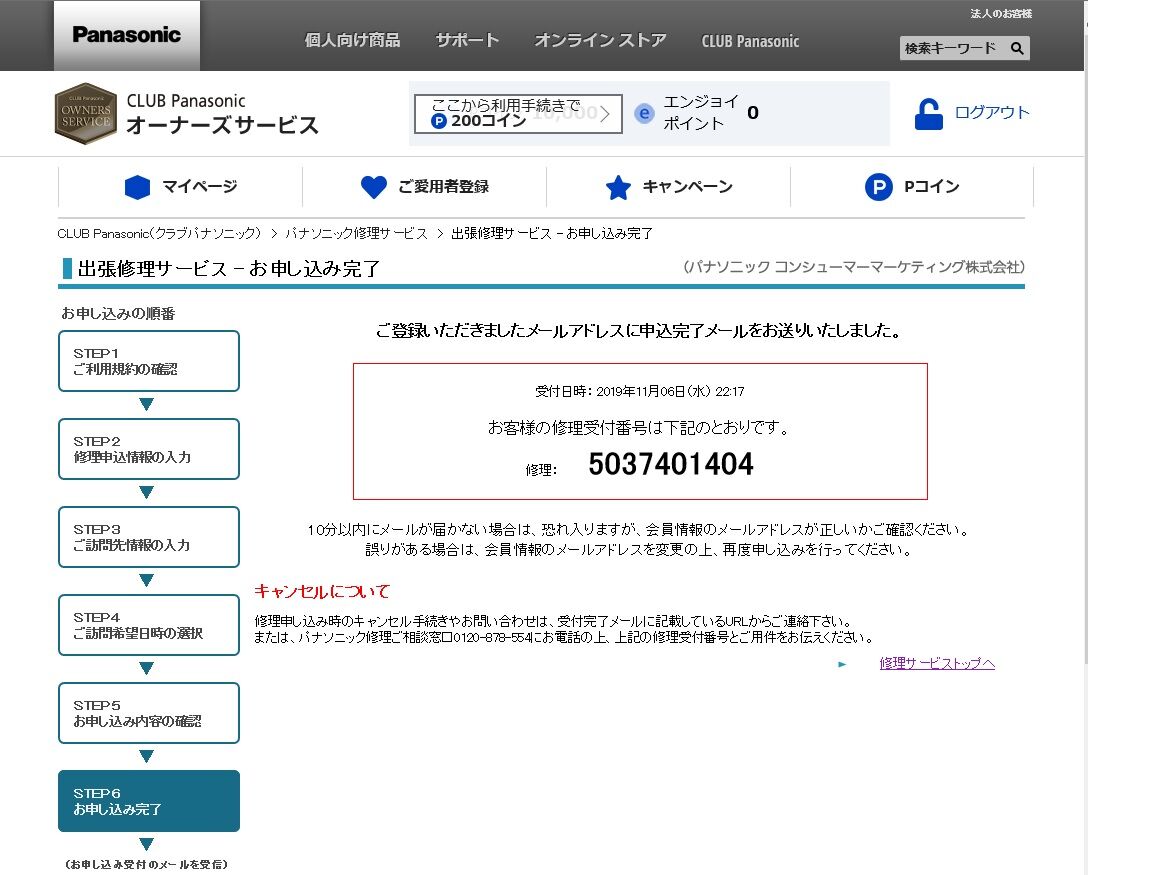1152x875 pixels.
Task: Go to ご愛用者登録 tab
Action: (x=424, y=187)
